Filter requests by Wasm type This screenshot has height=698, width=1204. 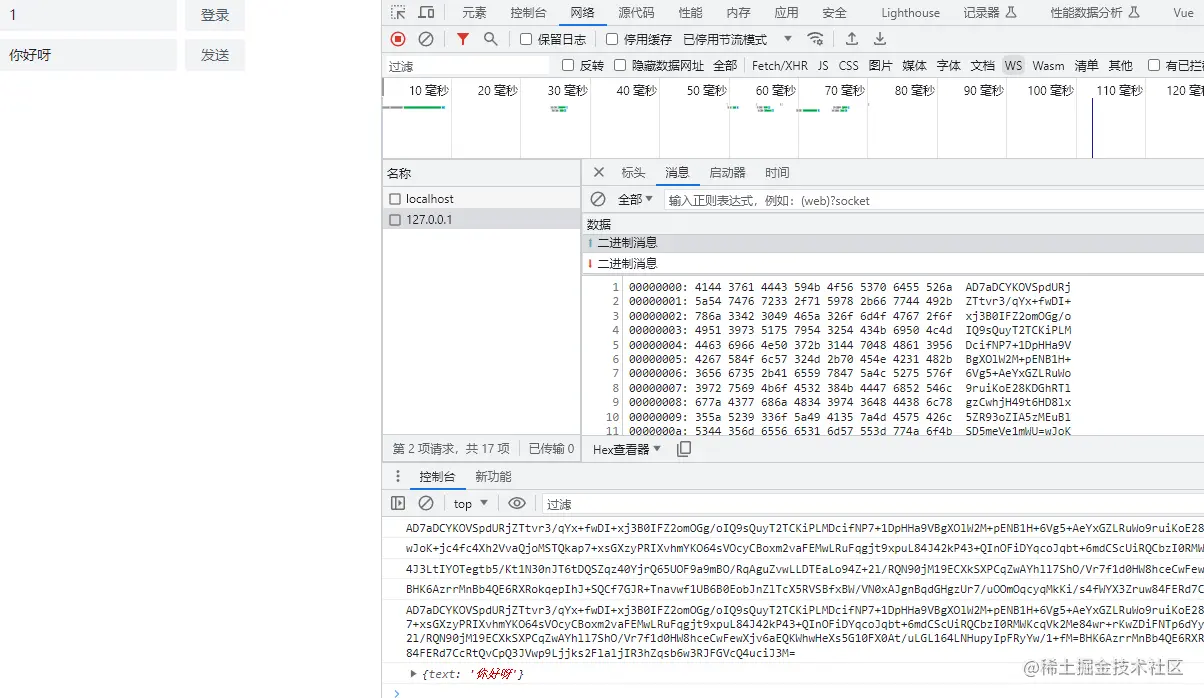[1048, 65]
